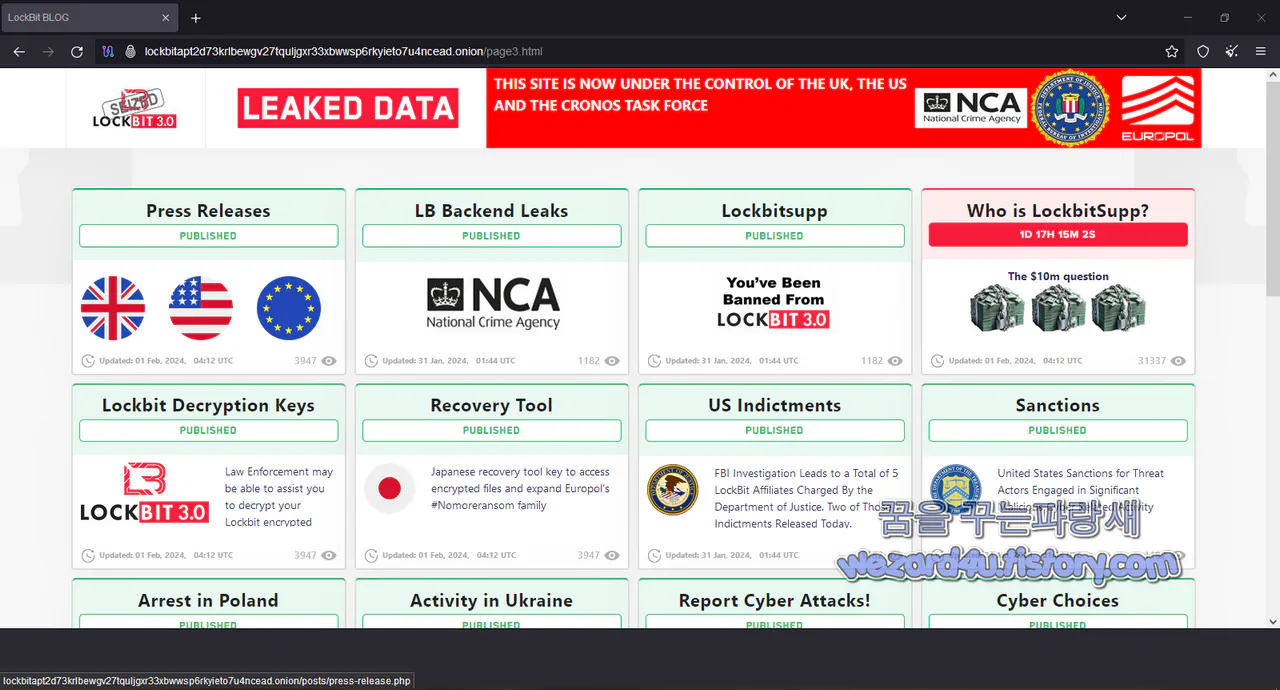Open the Activity in Ukraine title
This screenshot has width=1280, height=690.
(x=491, y=600)
